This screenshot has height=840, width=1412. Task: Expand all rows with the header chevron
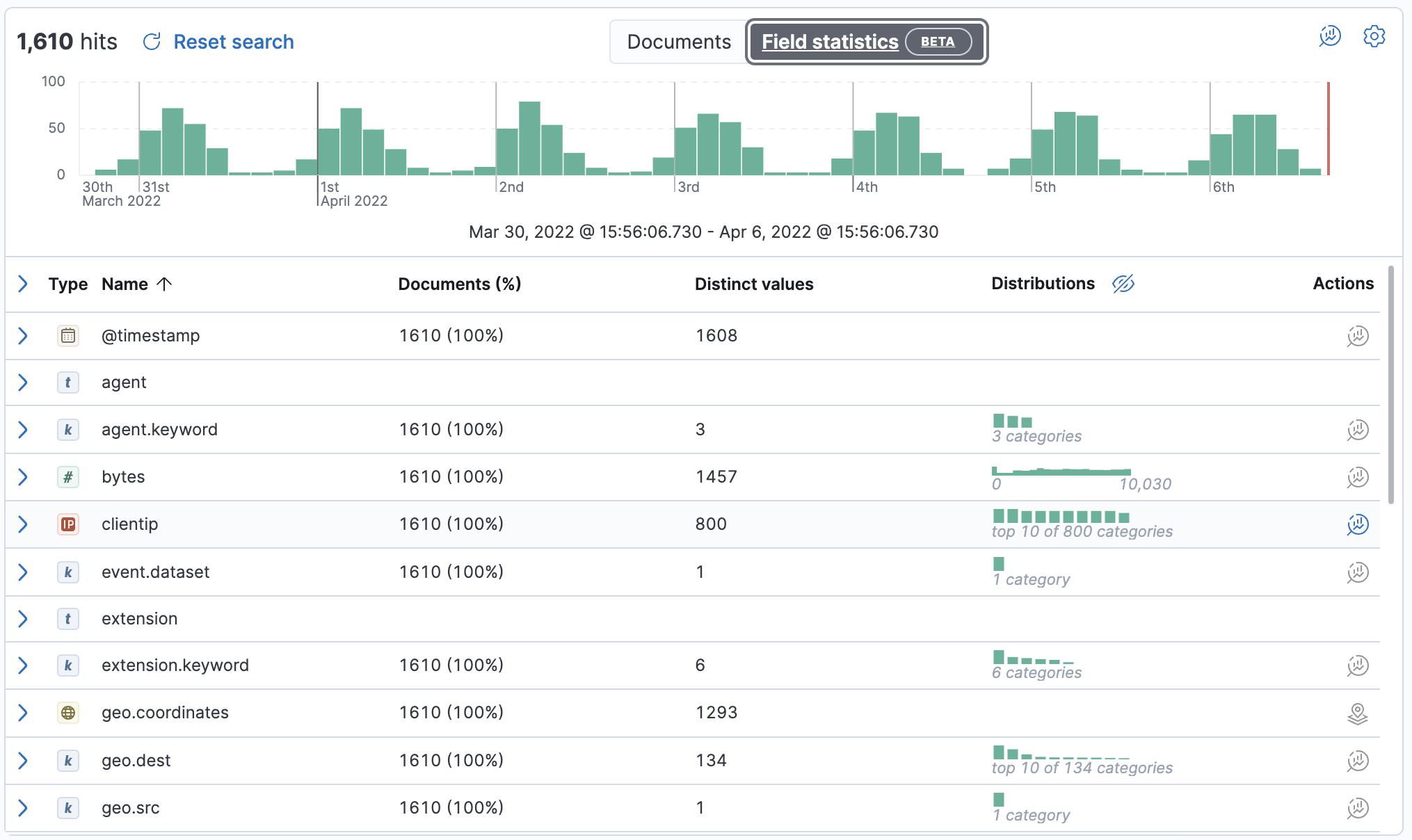(x=23, y=284)
